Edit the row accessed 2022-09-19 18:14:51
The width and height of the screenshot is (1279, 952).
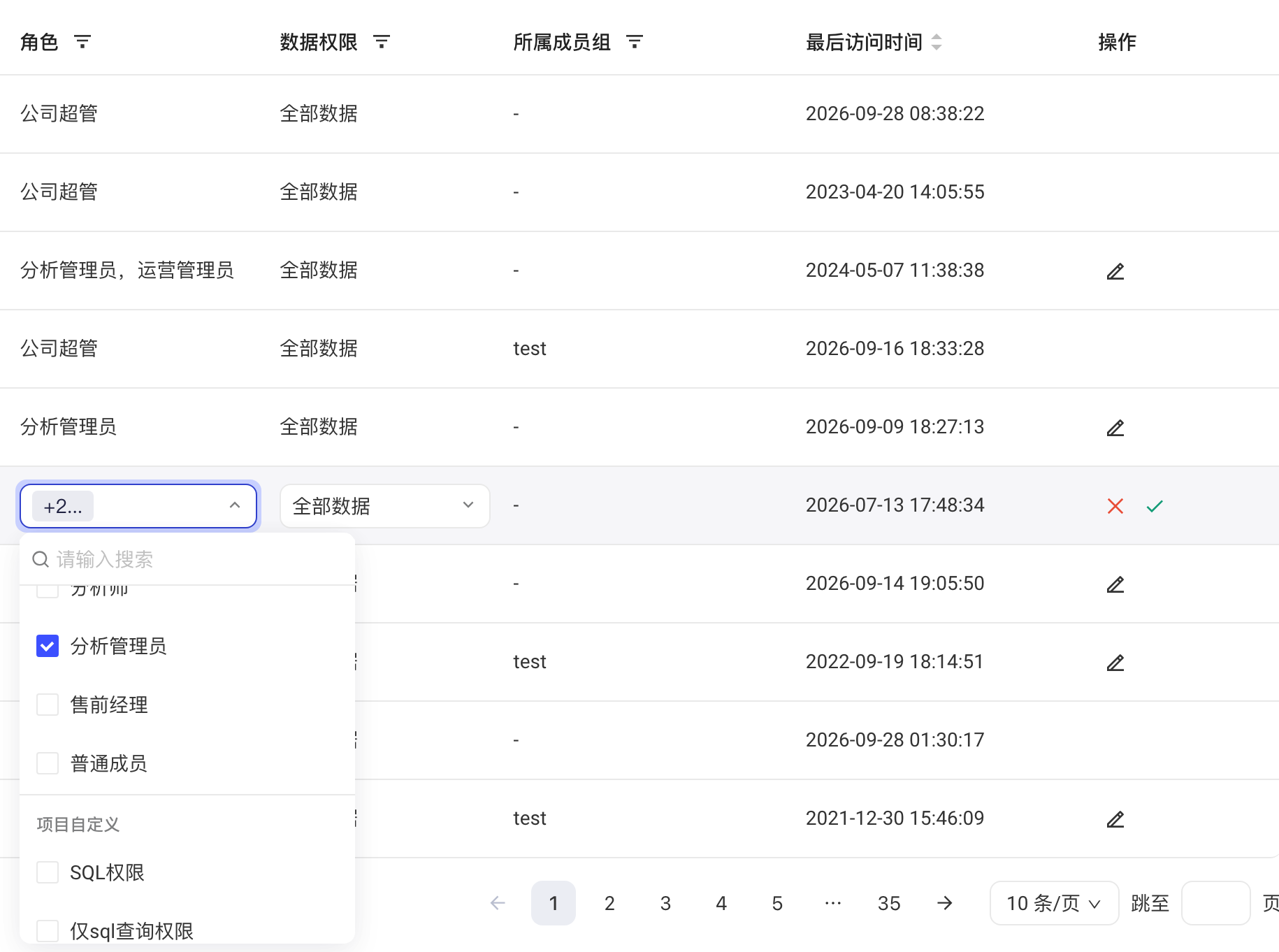coord(1115,663)
